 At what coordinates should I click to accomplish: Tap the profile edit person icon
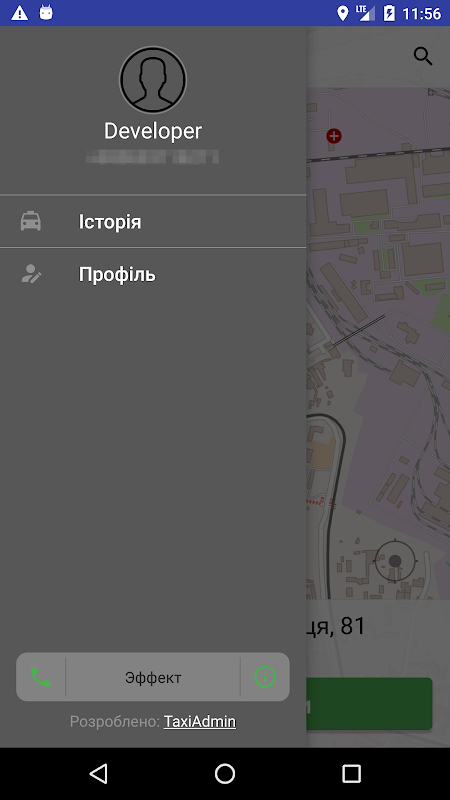31,274
